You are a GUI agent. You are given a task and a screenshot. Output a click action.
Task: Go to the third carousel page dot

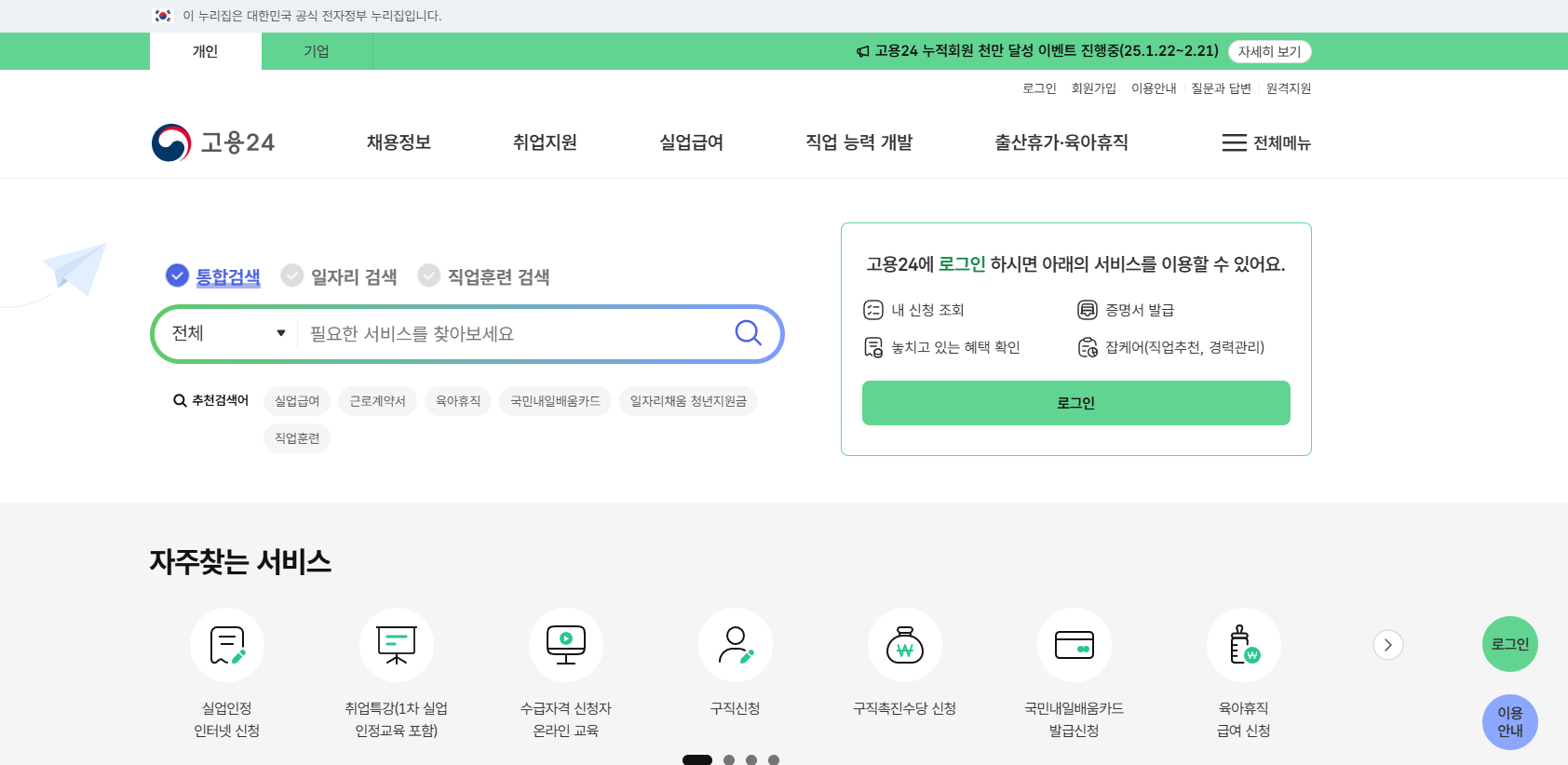[751, 760]
